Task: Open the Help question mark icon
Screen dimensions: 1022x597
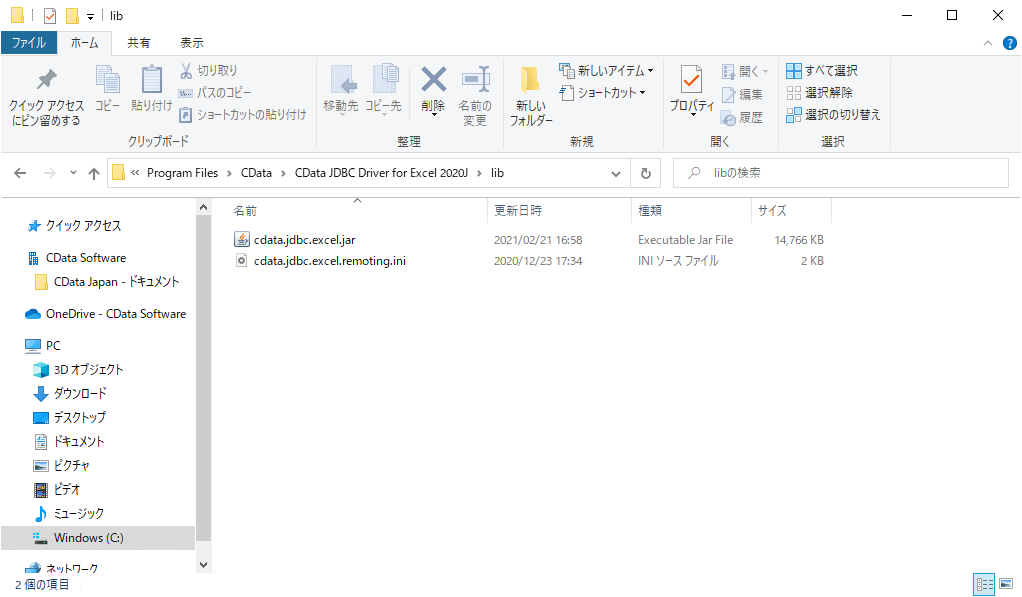Action: (1010, 43)
